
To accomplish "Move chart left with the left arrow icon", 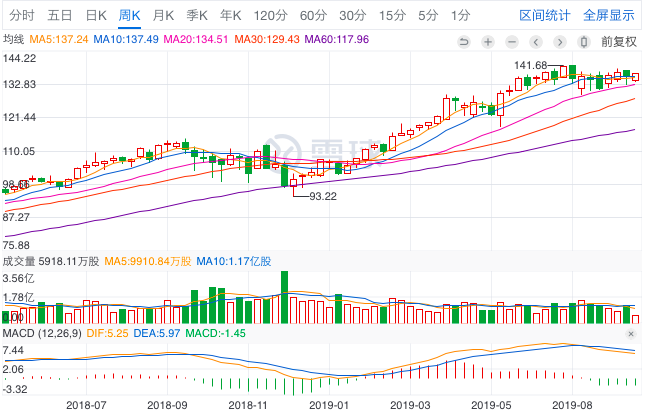I will [x=536, y=42].
